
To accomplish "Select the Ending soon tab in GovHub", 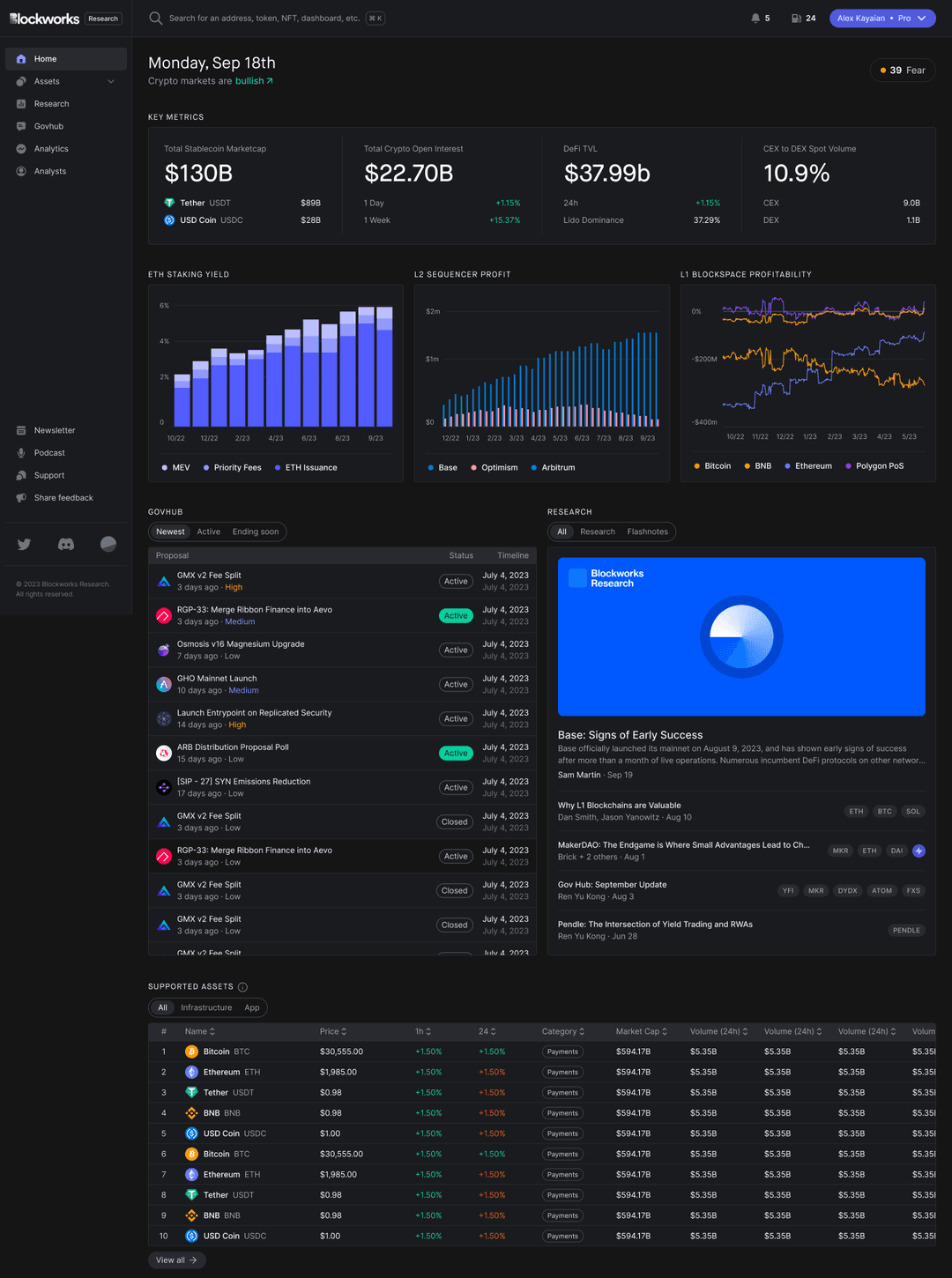I will (x=255, y=531).
